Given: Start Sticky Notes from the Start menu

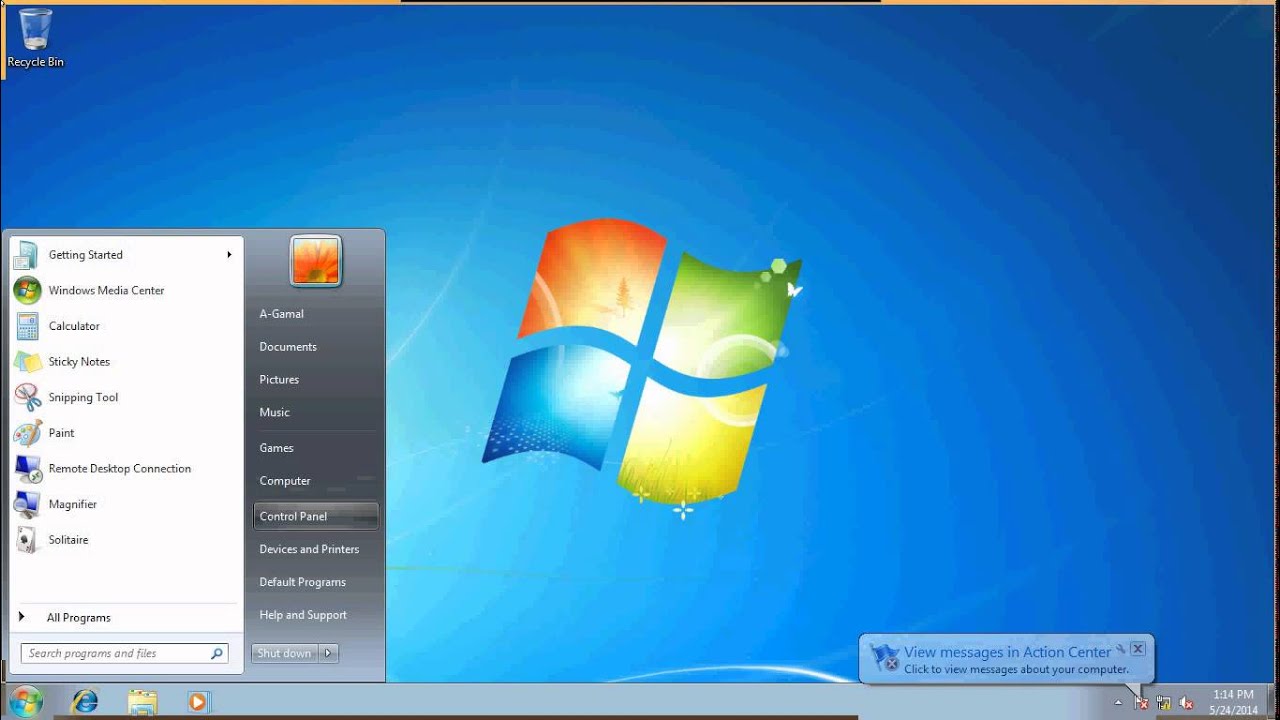Looking at the screenshot, I should point(126,362).
